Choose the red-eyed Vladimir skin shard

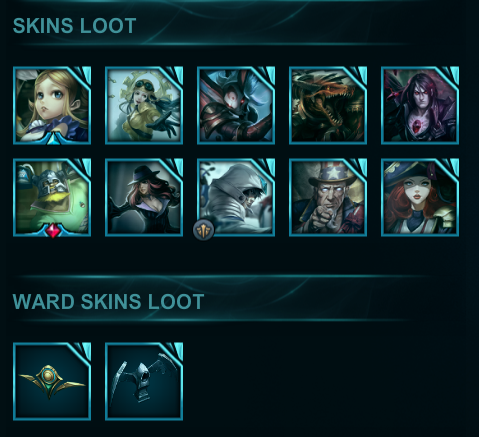[x=420, y=105]
